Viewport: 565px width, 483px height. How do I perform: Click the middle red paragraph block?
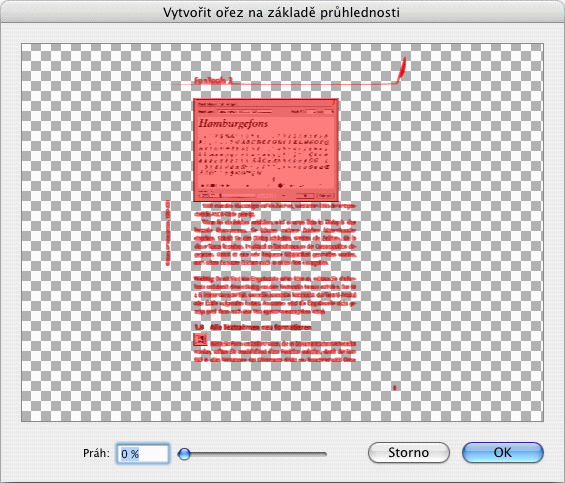click(275, 295)
